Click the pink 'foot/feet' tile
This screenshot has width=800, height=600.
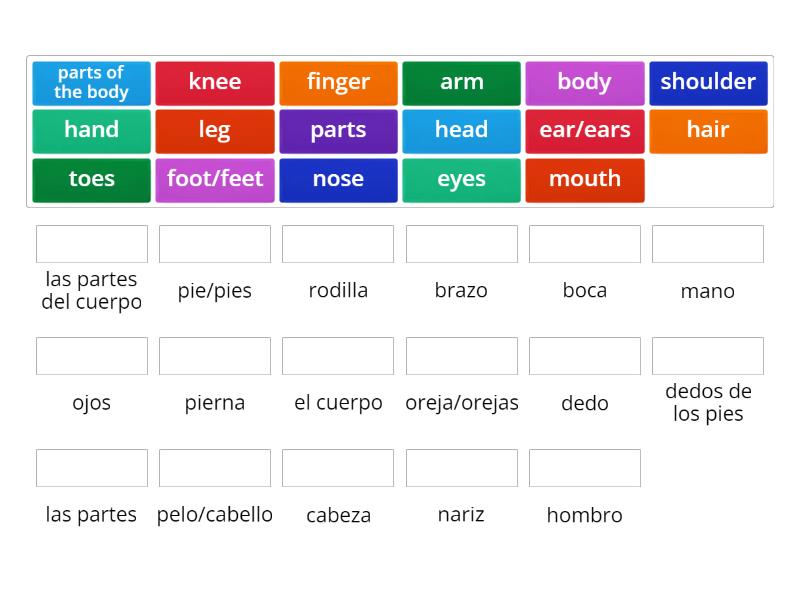(214, 179)
